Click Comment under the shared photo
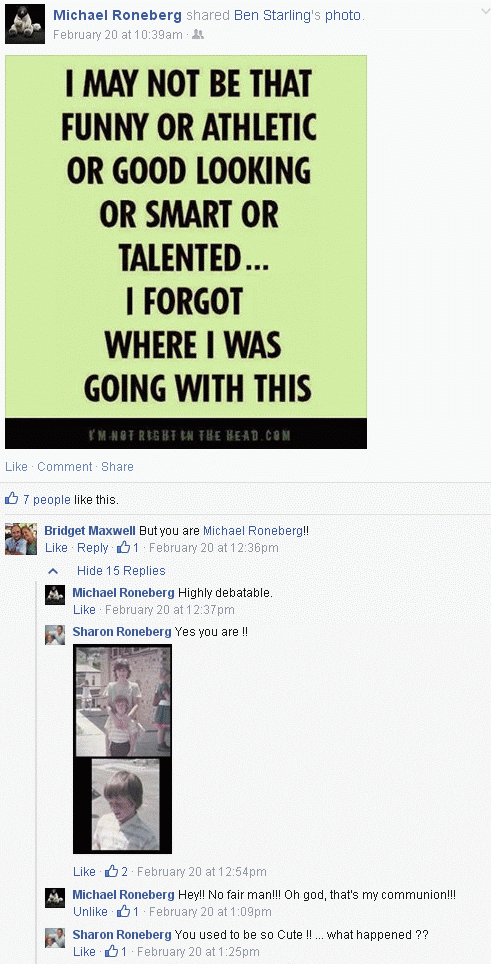 (x=65, y=467)
